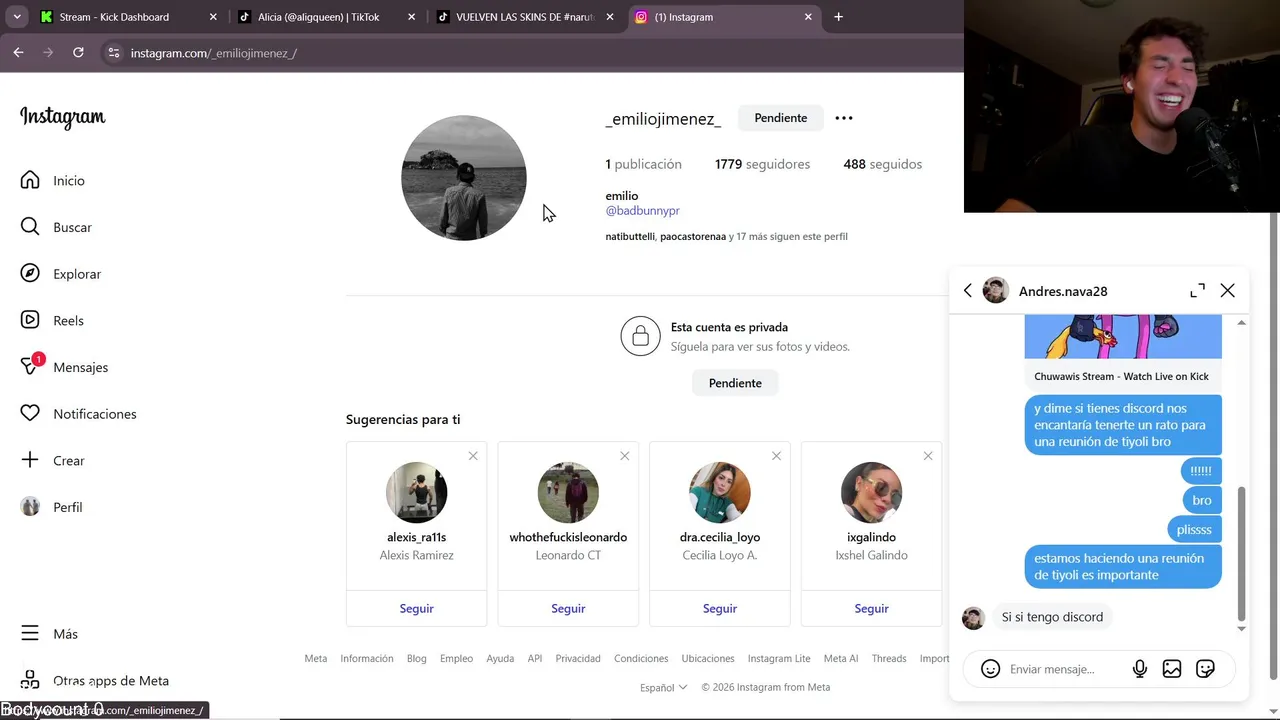The image size is (1280, 720).
Task: Open the Instagram Lite footer link
Action: click(779, 659)
